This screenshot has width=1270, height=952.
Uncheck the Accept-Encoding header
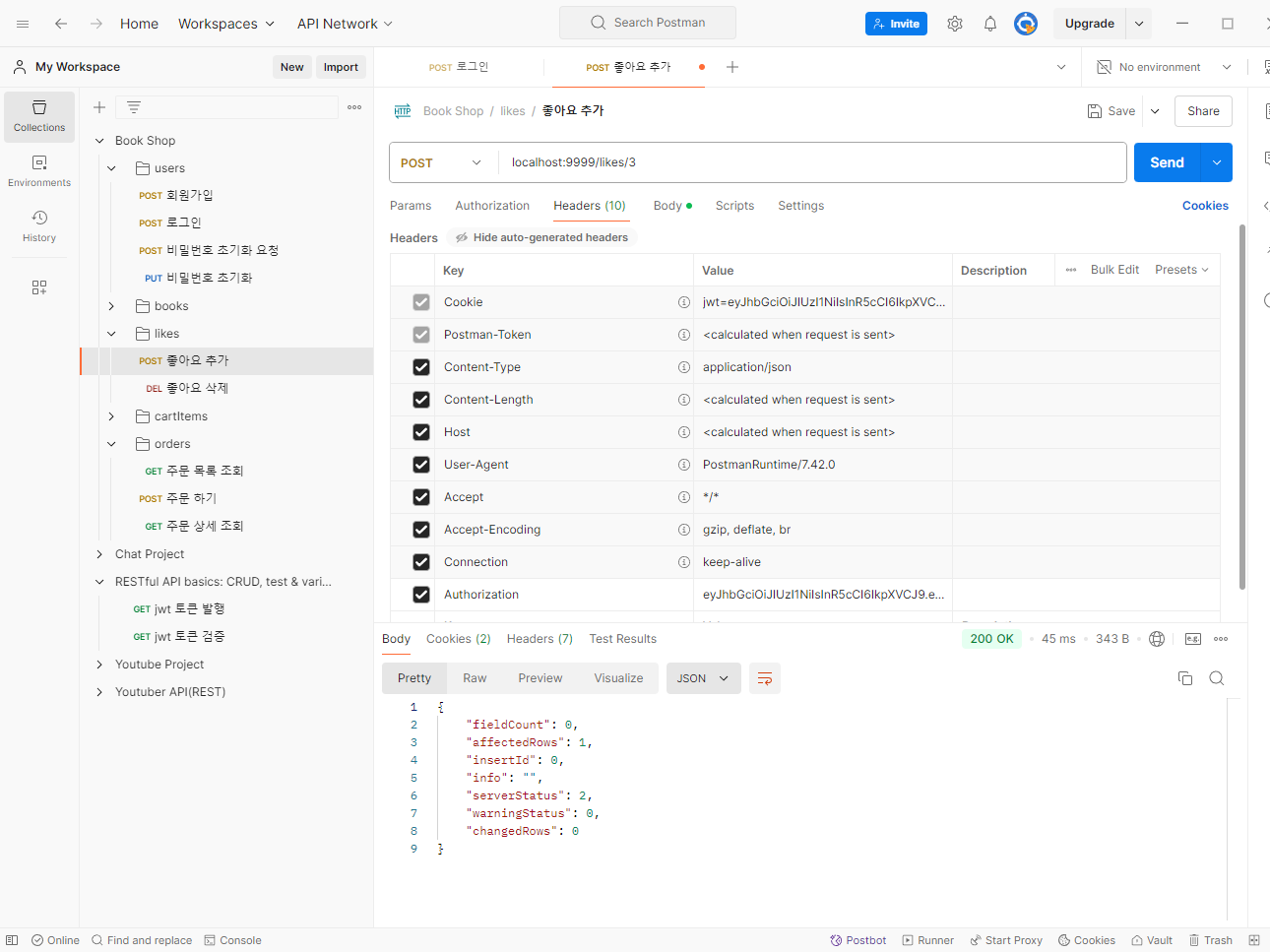(421, 530)
